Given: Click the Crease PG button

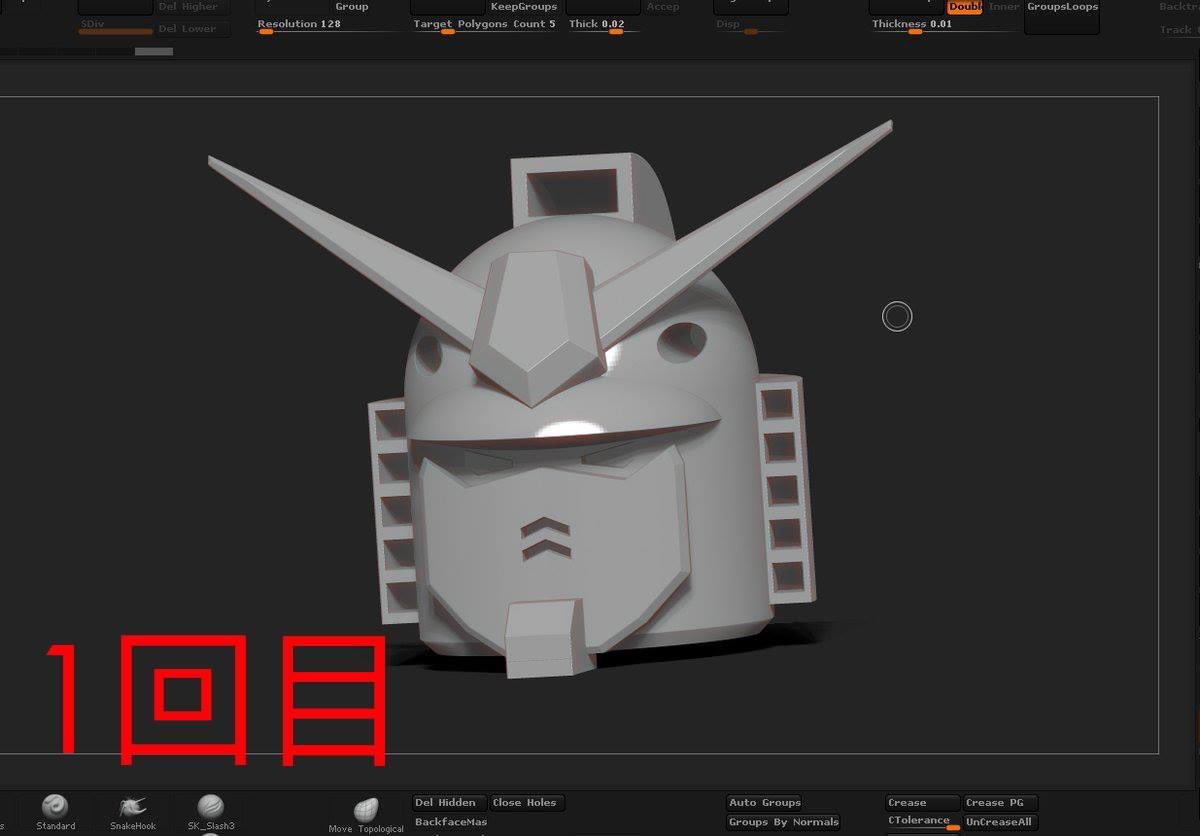Looking at the screenshot, I should [x=1000, y=803].
